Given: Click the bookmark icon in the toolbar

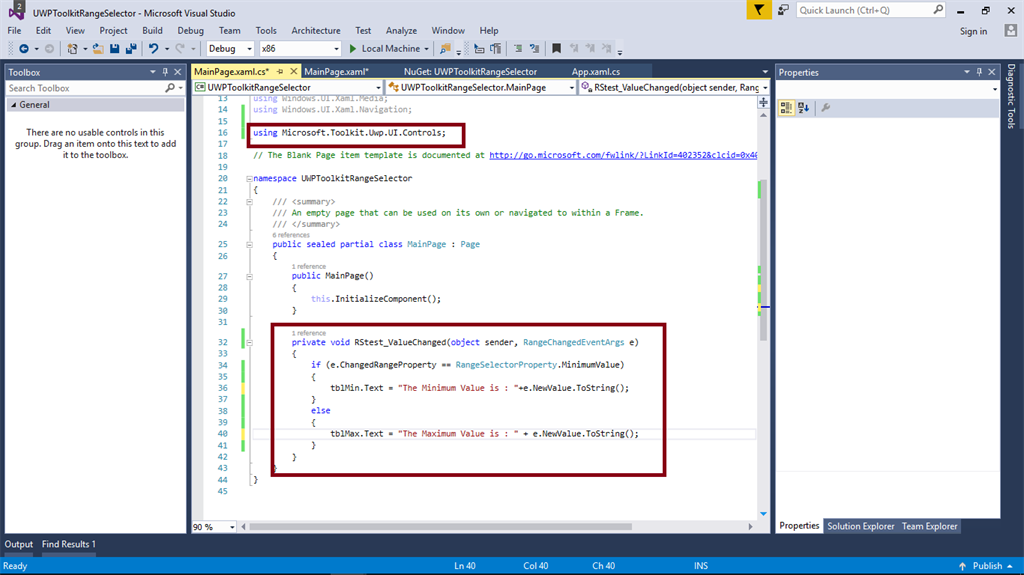Looking at the screenshot, I should pos(557,49).
